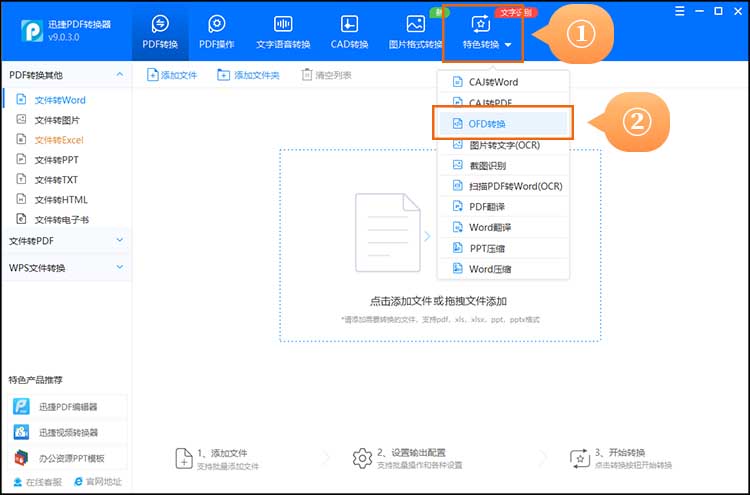This screenshot has width=750, height=495.
Task: Click the 清空列表 trash button
Action: coord(327,75)
